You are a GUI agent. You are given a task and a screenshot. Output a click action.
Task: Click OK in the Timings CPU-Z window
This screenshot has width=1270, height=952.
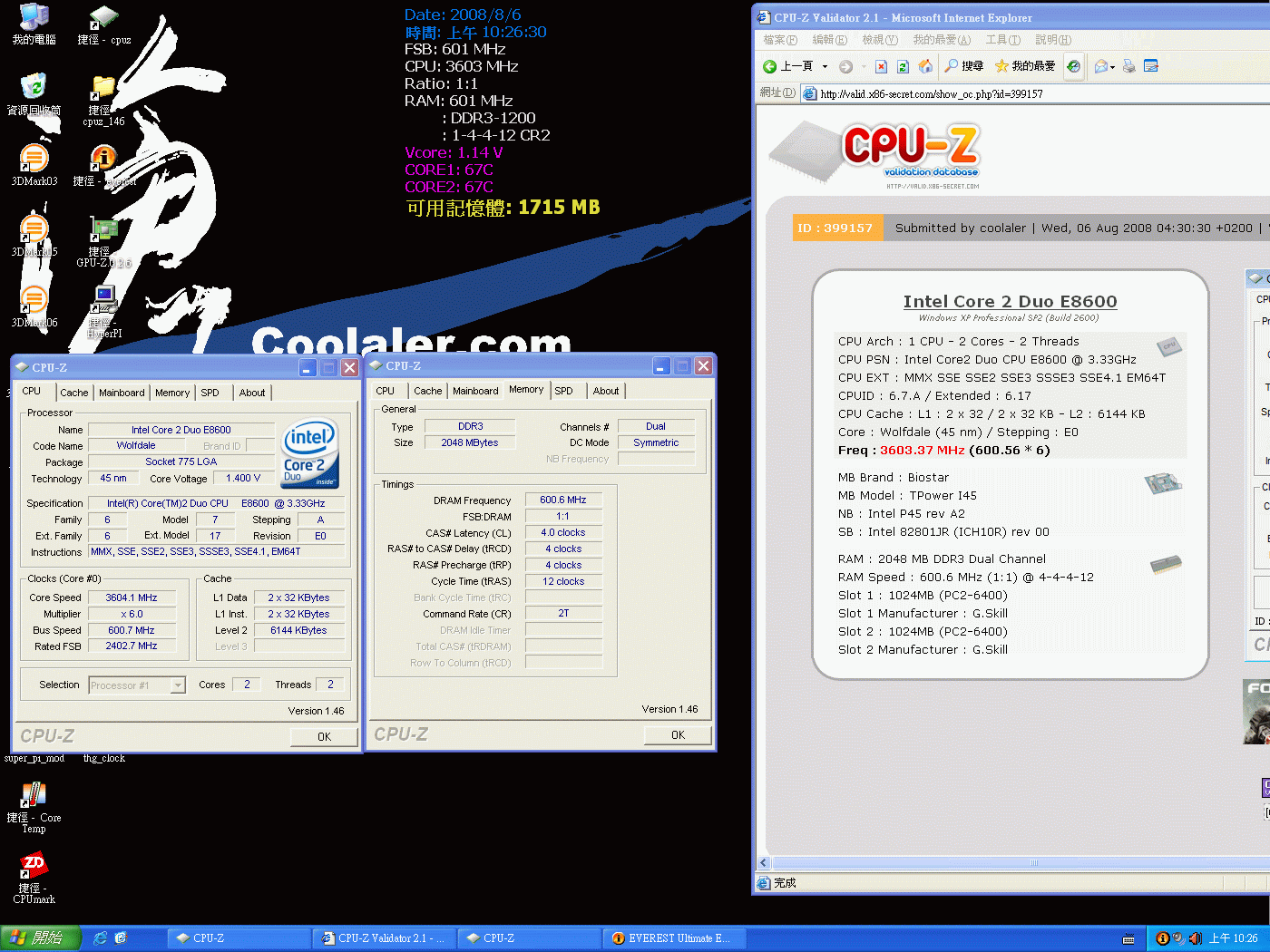click(x=678, y=735)
